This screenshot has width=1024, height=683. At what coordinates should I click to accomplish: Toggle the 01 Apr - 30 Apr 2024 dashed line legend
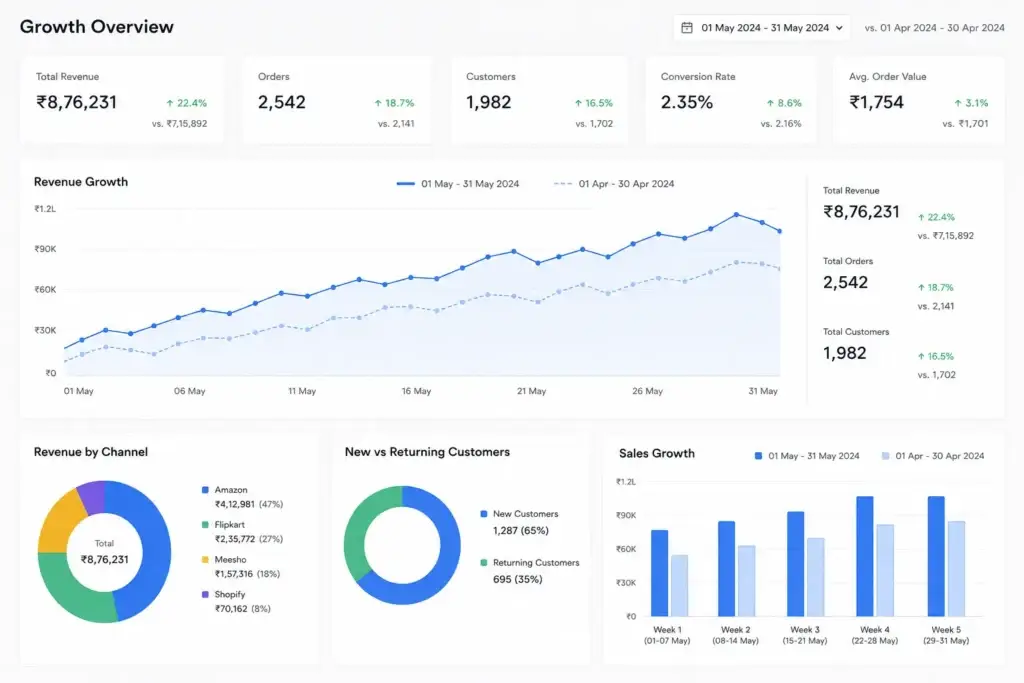pos(614,184)
